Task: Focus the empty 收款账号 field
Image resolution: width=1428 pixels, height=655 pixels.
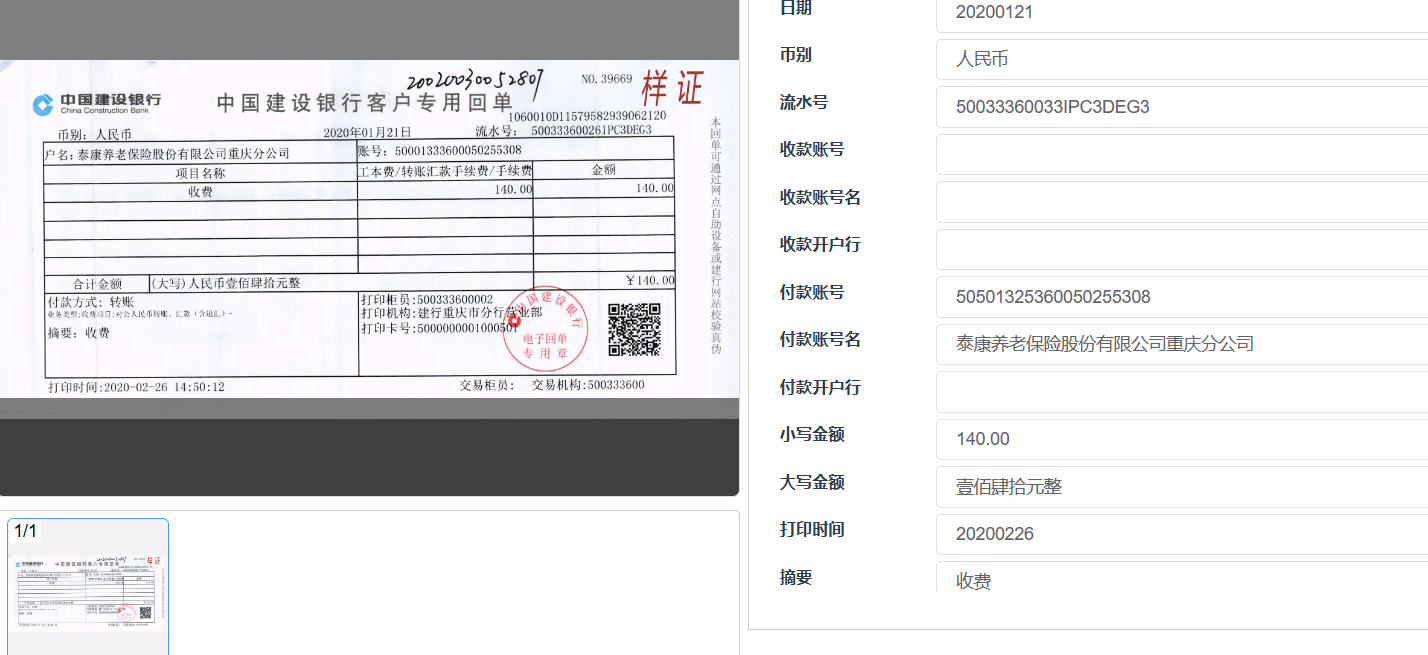Action: coord(1180,154)
